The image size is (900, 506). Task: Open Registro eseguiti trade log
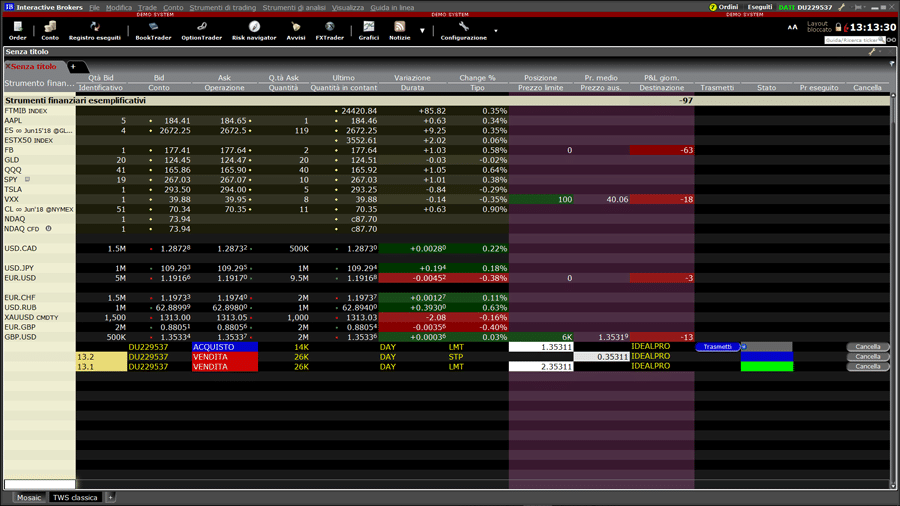pos(95,30)
